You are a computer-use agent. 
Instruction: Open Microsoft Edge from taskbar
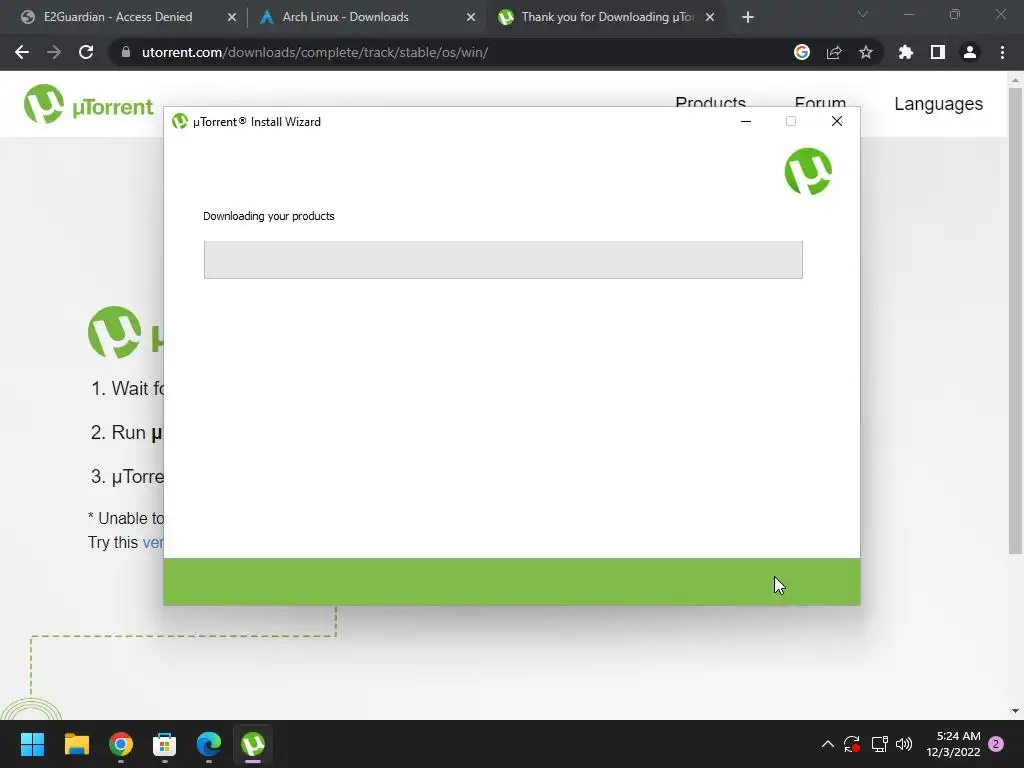(209, 744)
